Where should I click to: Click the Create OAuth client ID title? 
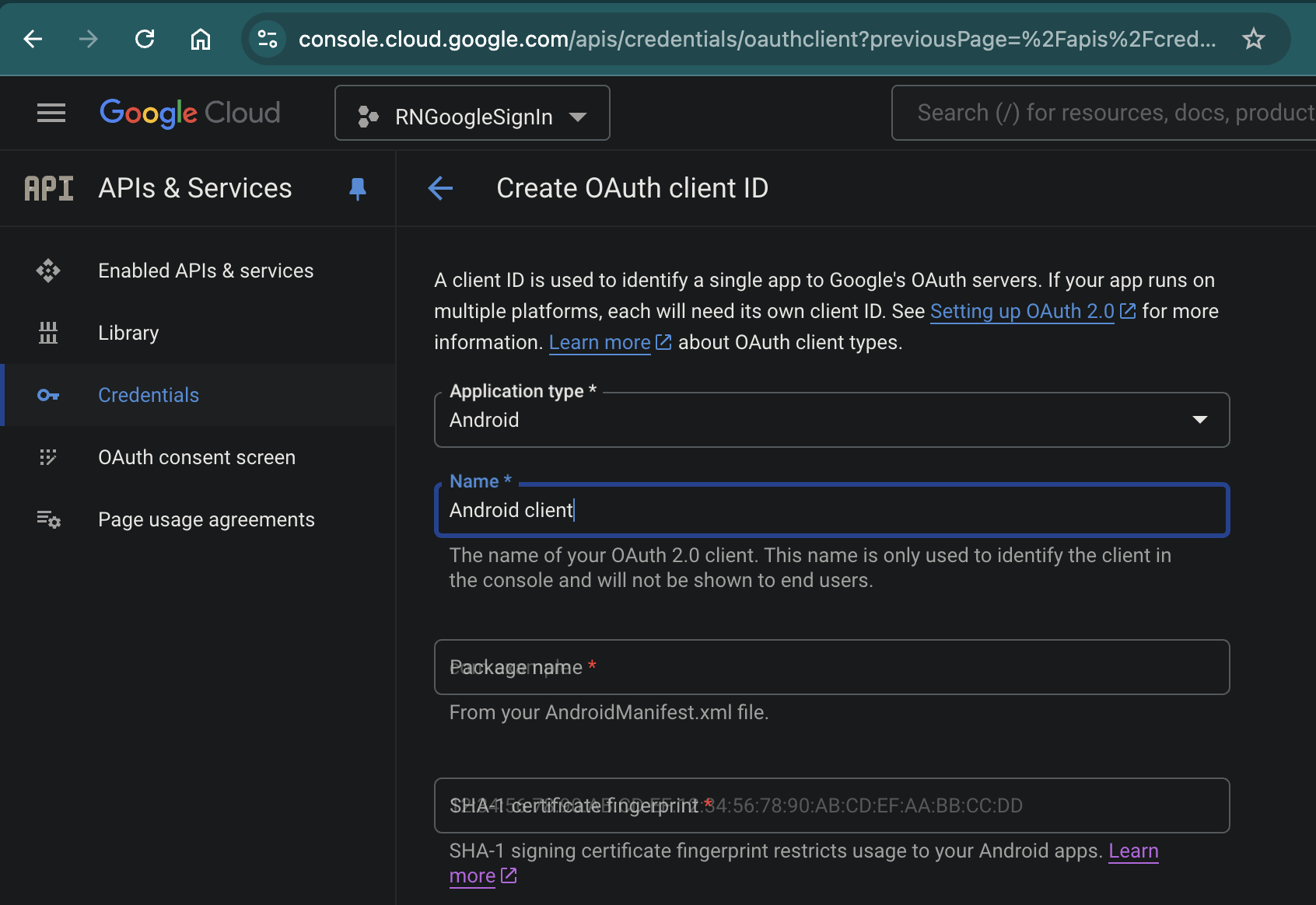click(x=632, y=188)
